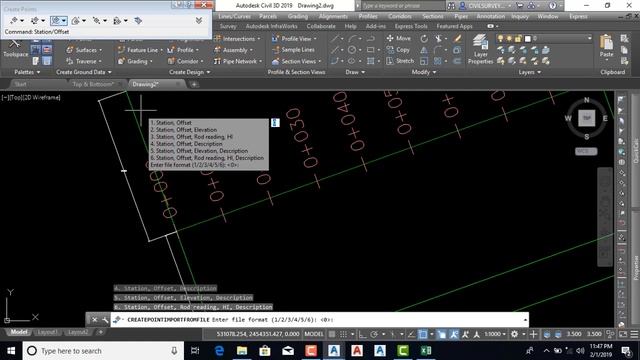Expand the Create Design panel
This screenshot has width=640, height=360.
point(190,72)
